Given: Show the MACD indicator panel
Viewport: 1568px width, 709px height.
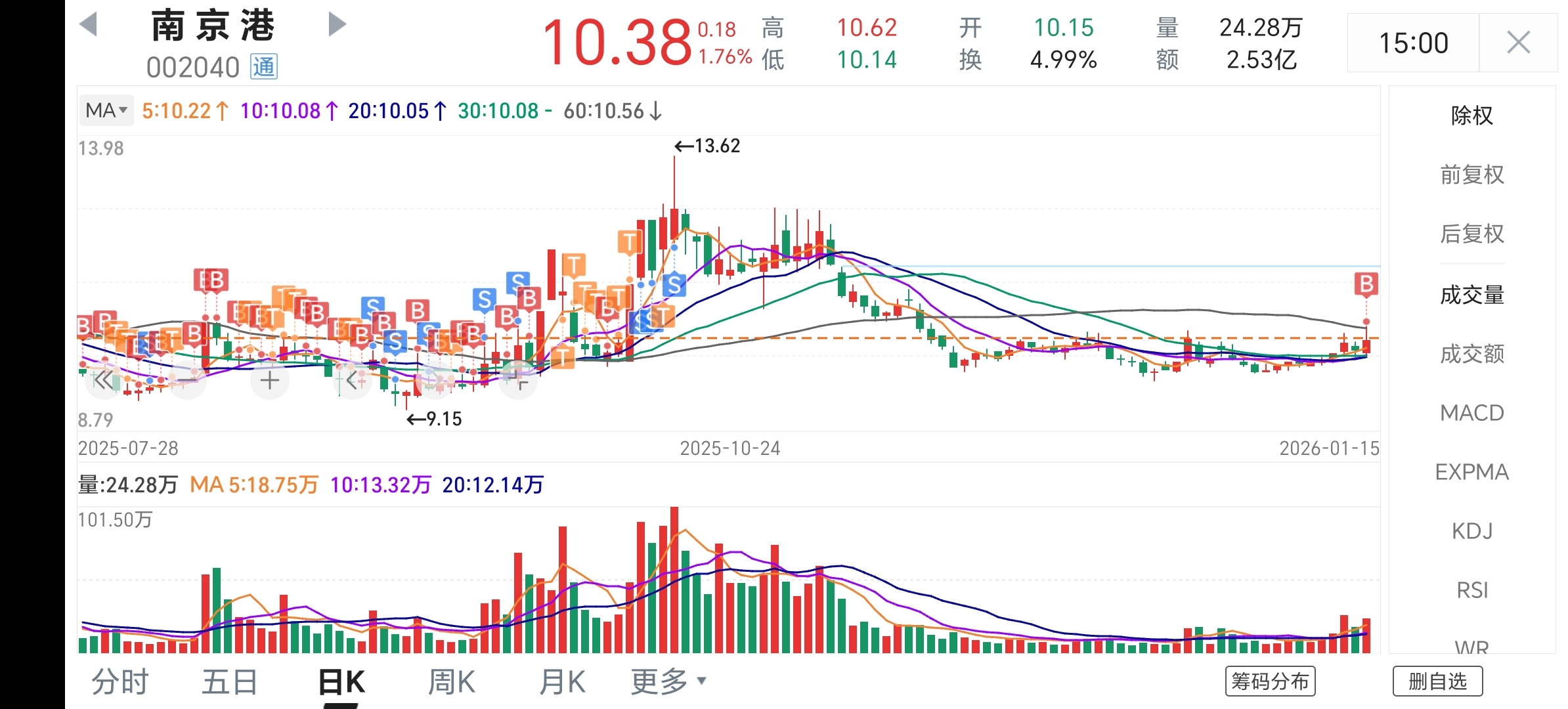Looking at the screenshot, I should [1471, 413].
